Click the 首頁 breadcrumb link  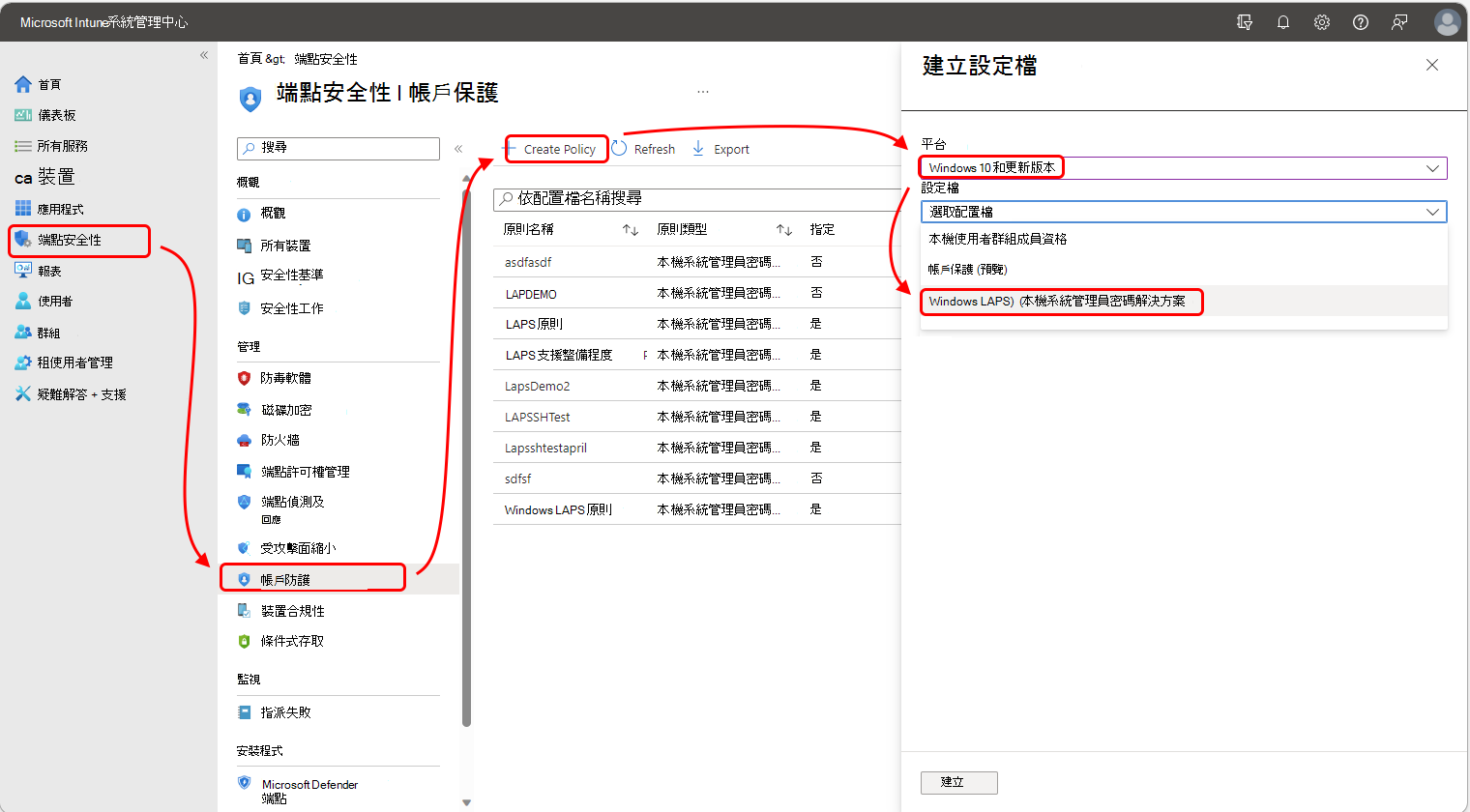tap(250, 59)
